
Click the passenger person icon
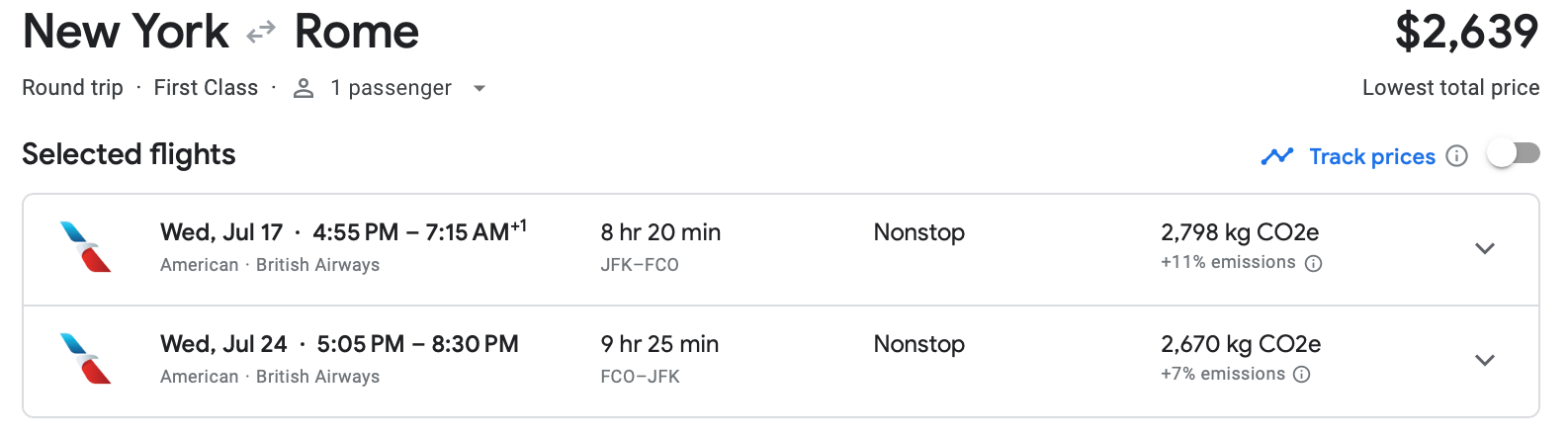coord(304,88)
